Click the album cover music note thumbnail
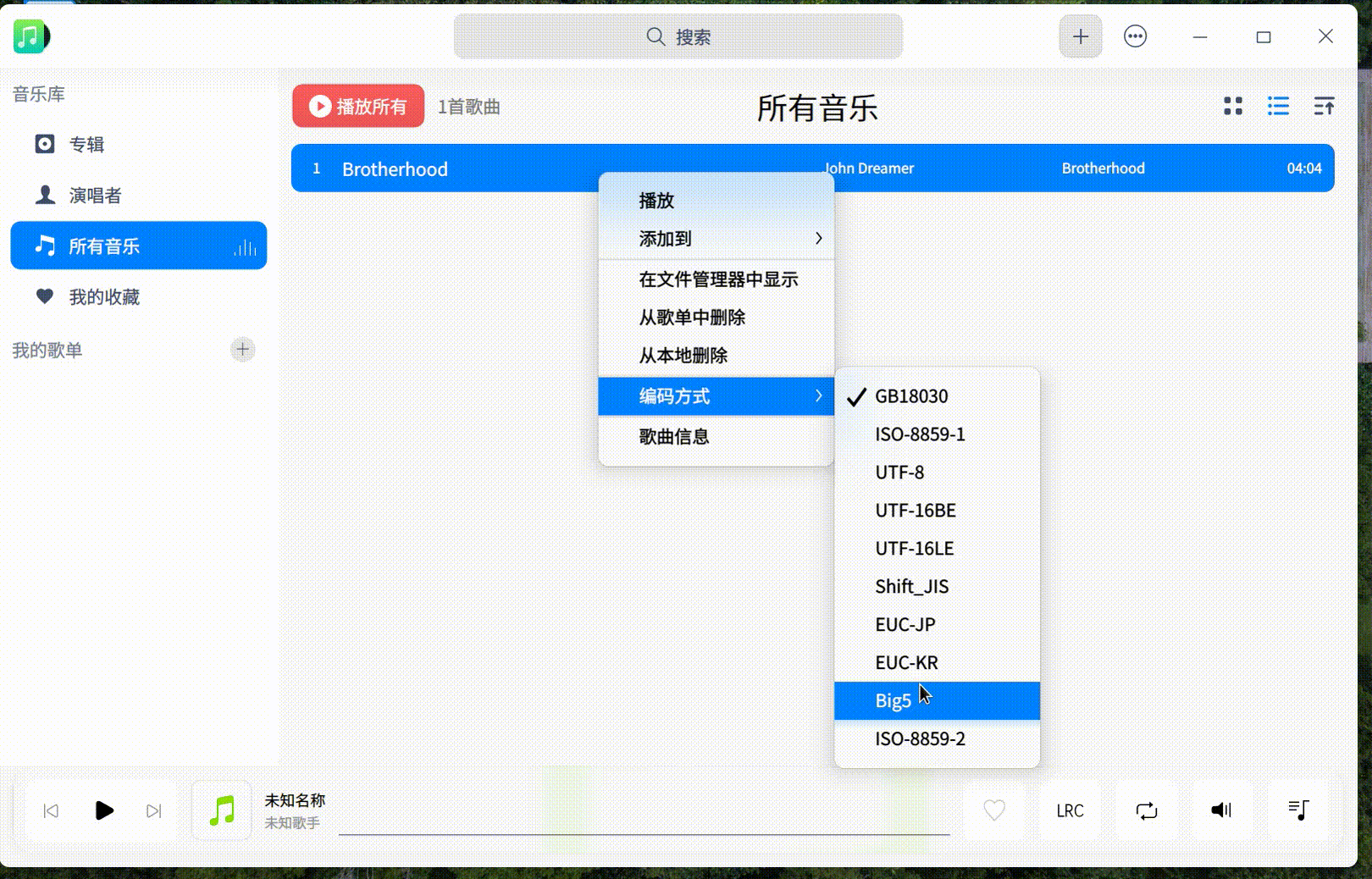Viewport: 1372px width, 879px height. click(x=222, y=810)
